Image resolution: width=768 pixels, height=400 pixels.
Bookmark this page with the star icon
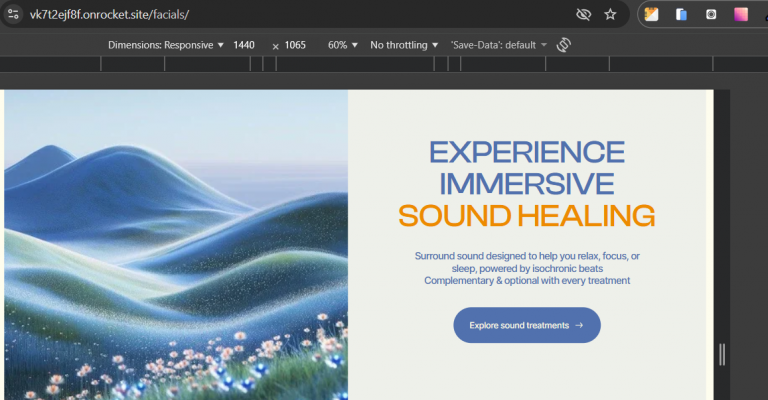pyautogui.click(x=610, y=14)
